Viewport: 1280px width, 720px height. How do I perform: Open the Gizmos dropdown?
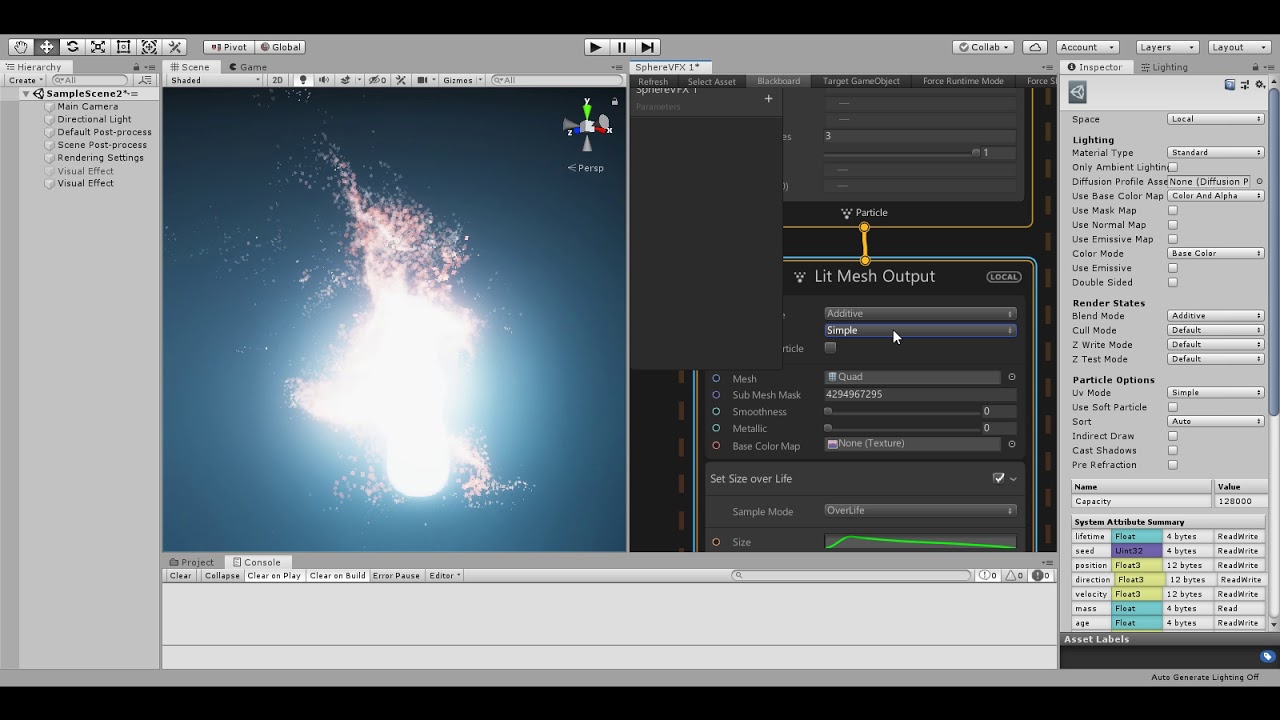(462, 80)
